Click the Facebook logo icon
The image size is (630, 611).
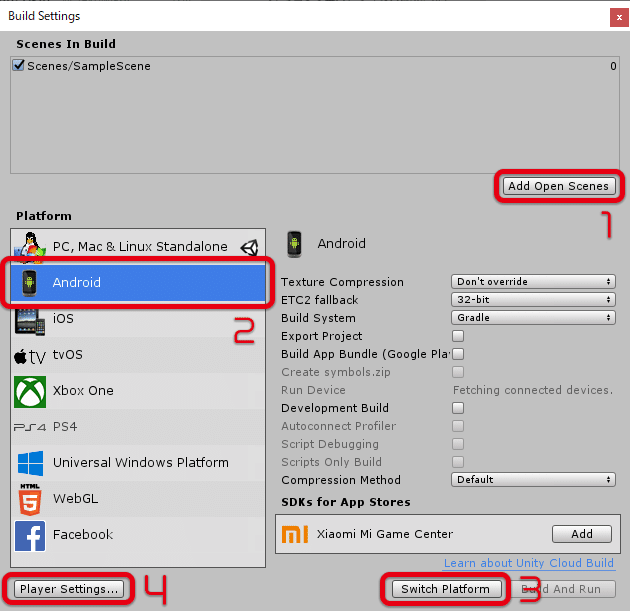(x=30, y=536)
